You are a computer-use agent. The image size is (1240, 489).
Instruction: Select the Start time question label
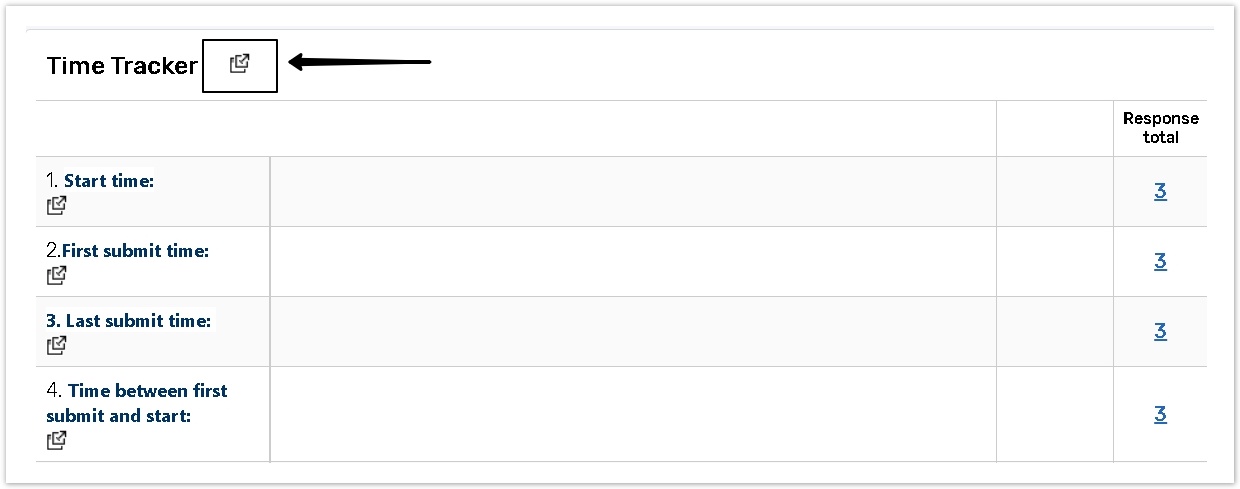[108, 181]
